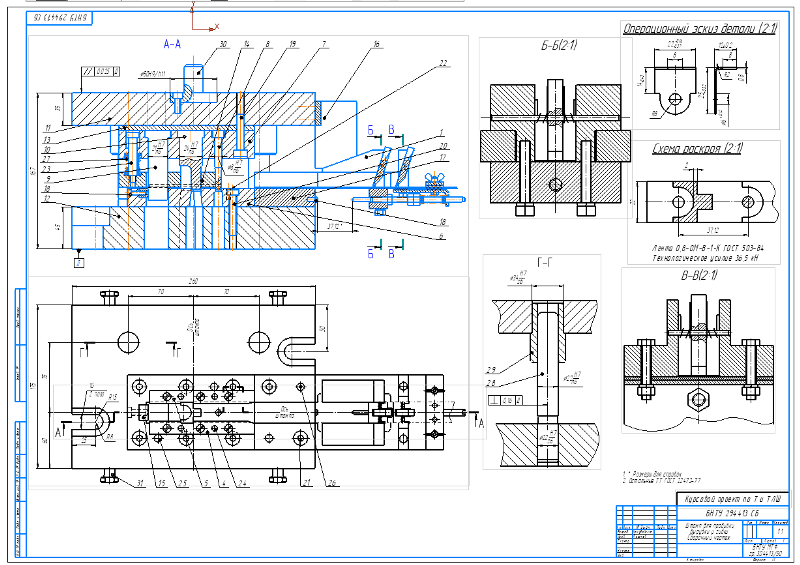The width and height of the screenshot is (800, 565).
Task: Click the "R8" radius dimension in plan view
Action: 109,436
